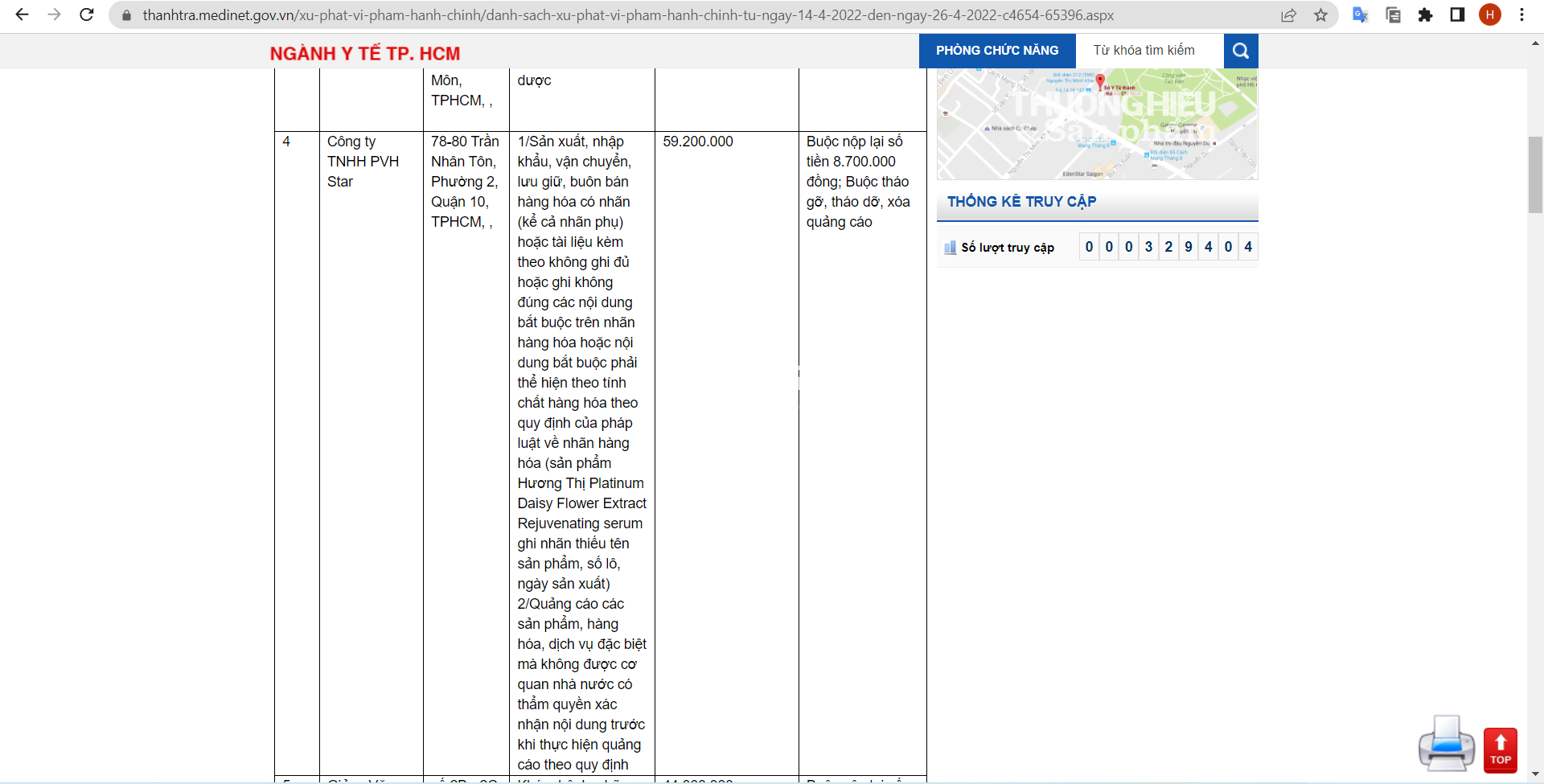Click the map thumbnail in sidebar

click(x=1097, y=124)
